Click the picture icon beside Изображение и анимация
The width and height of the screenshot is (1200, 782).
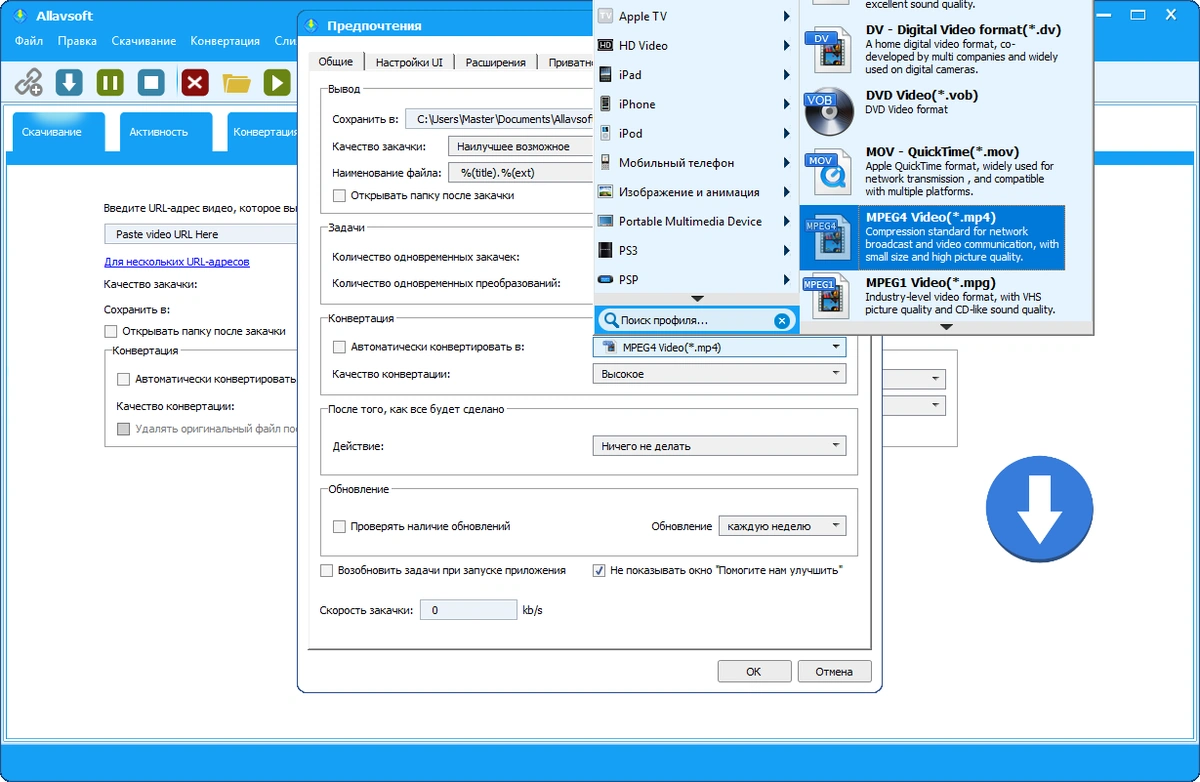click(605, 191)
